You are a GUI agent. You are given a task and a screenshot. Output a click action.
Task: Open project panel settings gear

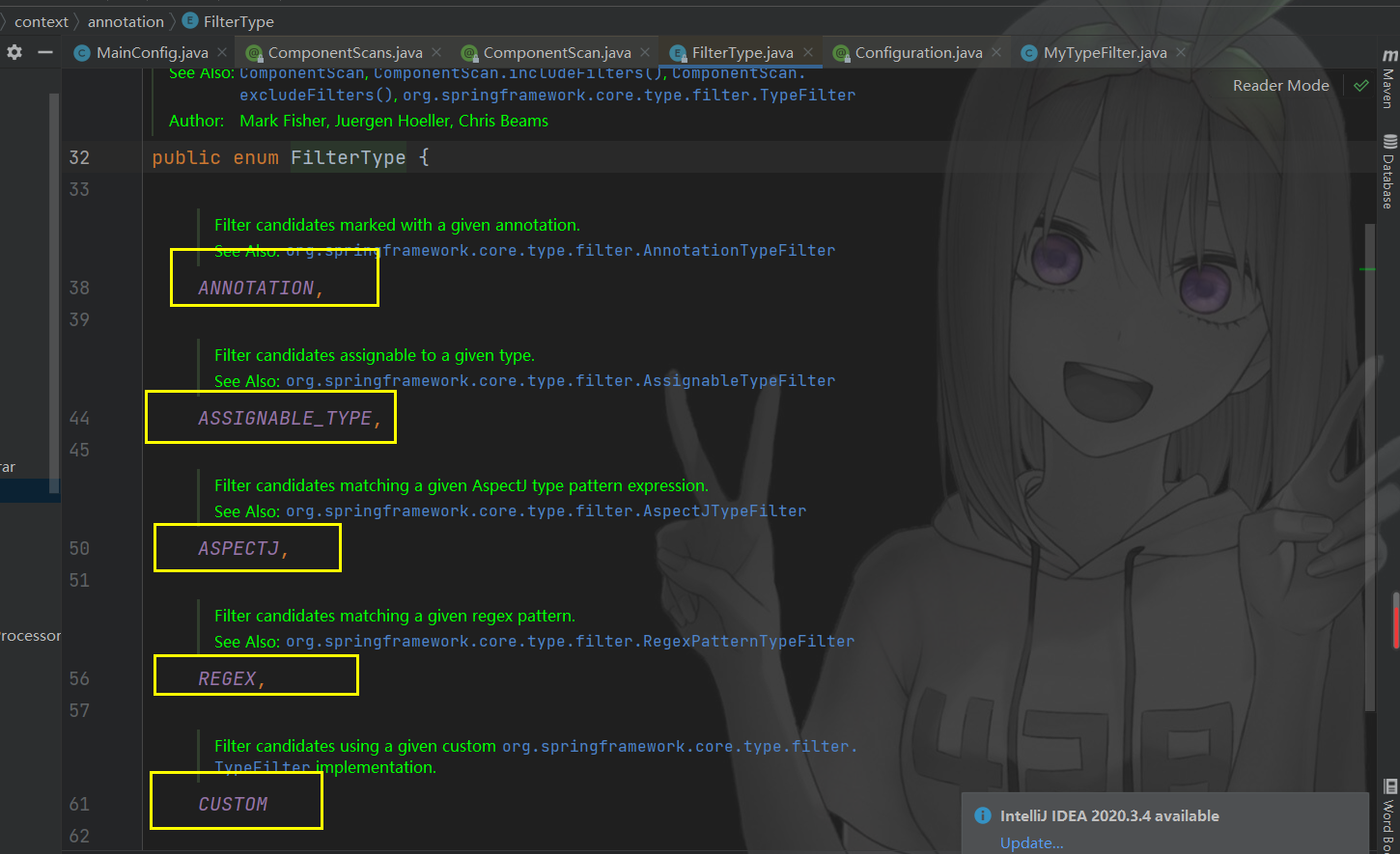click(14, 52)
